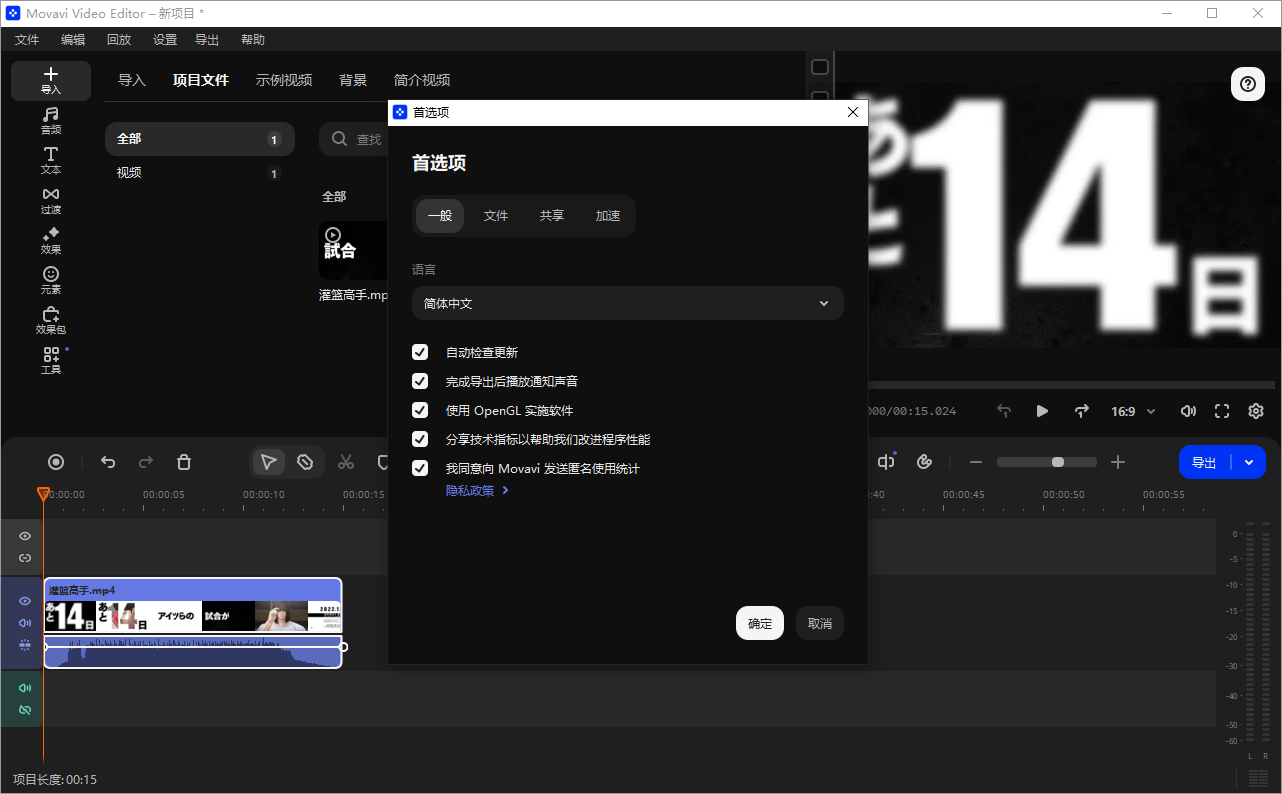Toggle the audio track unlink icon

click(x=25, y=710)
